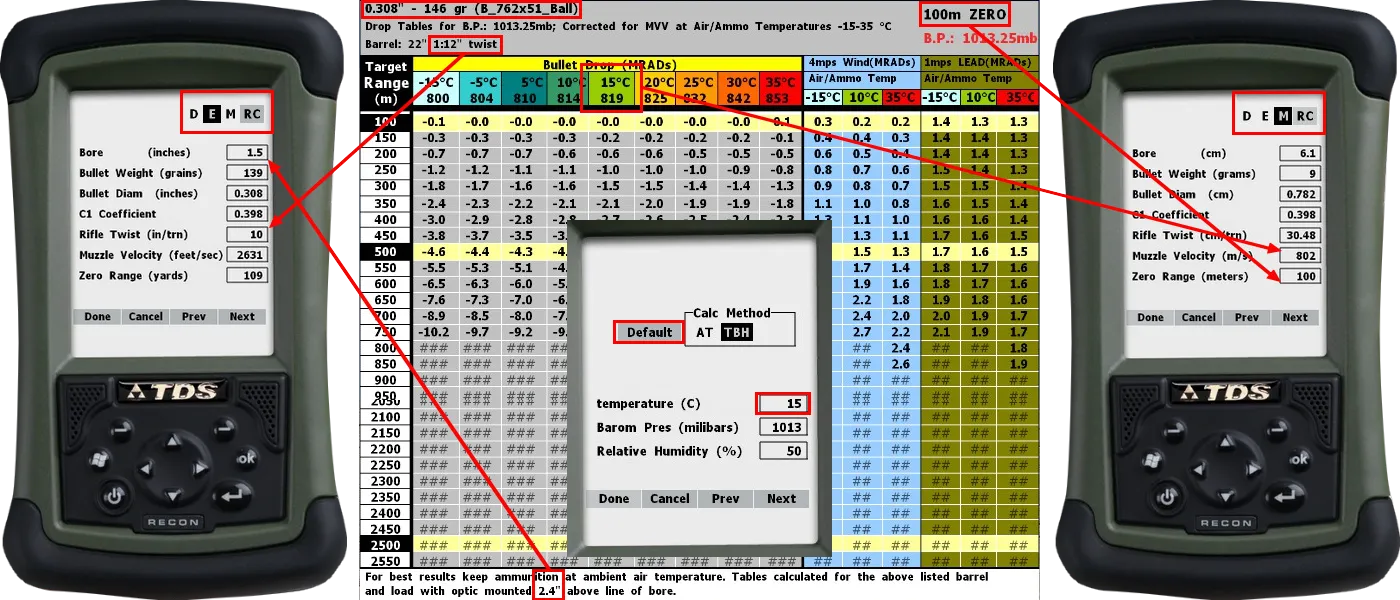
Task: Click the -5°C drop column header
Action: point(482,90)
